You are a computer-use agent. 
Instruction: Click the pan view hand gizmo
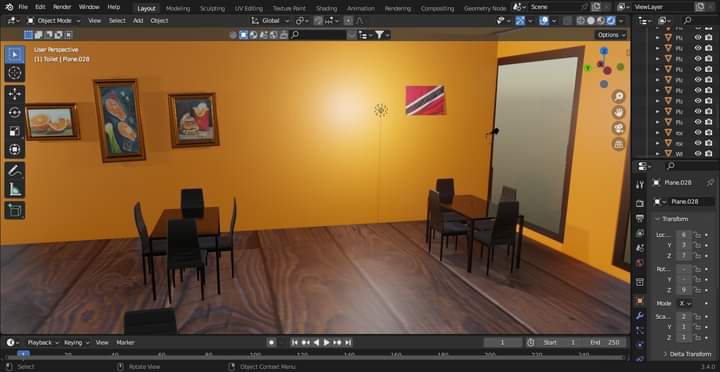(x=619, y=112)
